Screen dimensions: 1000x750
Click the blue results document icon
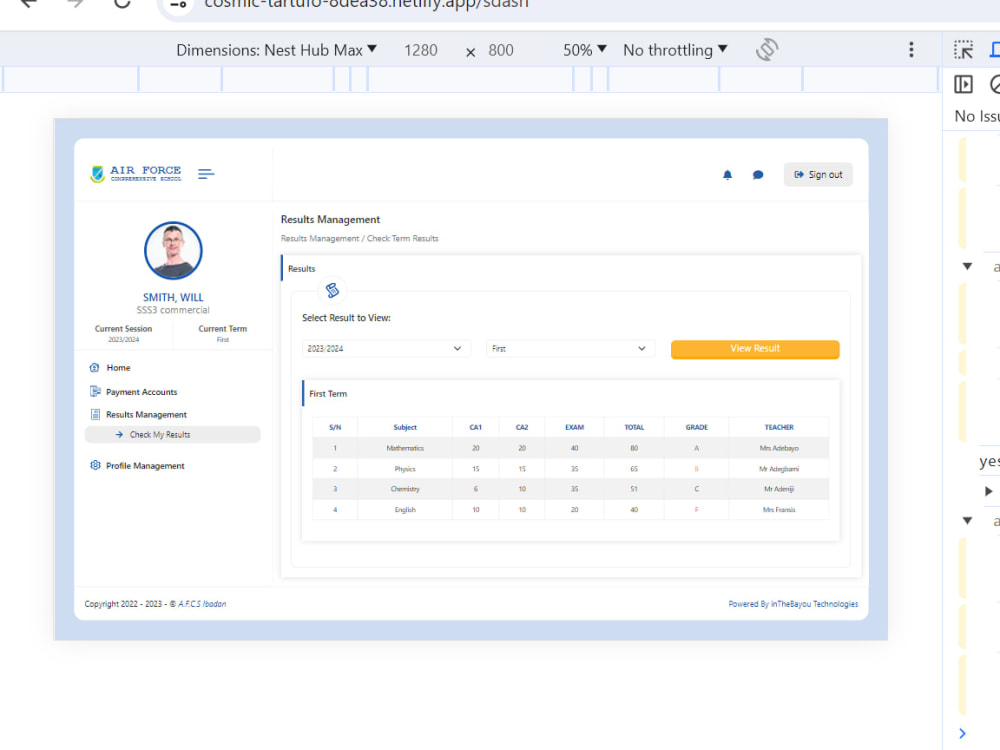tap(332, 291)
